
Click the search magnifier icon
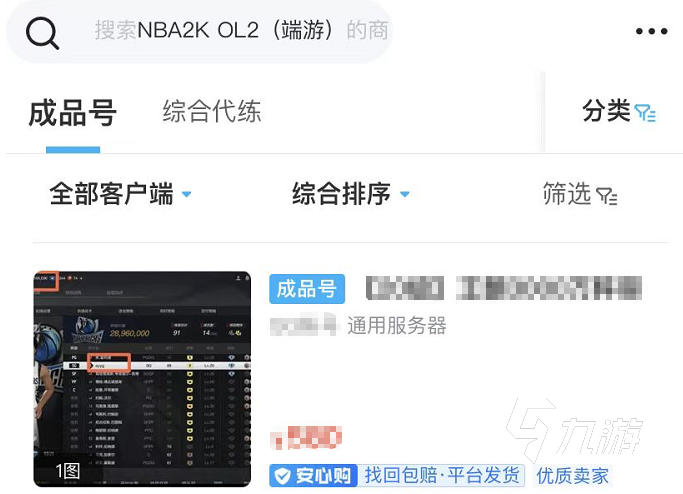(42, 33)
